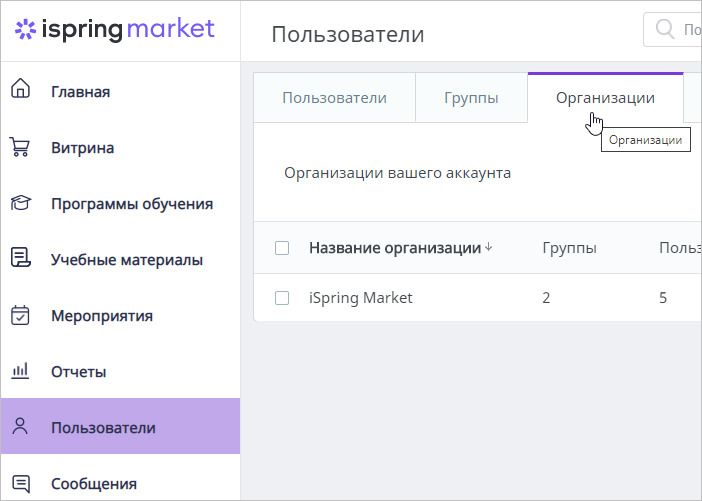Switch to the Пользователи tab
702x501 pixels.
[x=334, y=98]
